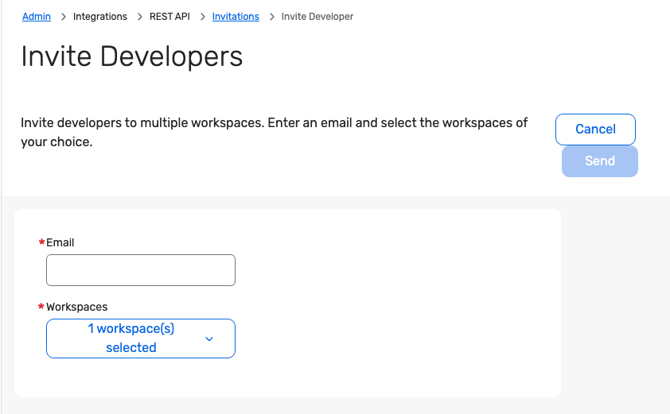The width and height of the screenshot is (670, 414).
Task: Click the invite instructions description text
Action: 273,132
